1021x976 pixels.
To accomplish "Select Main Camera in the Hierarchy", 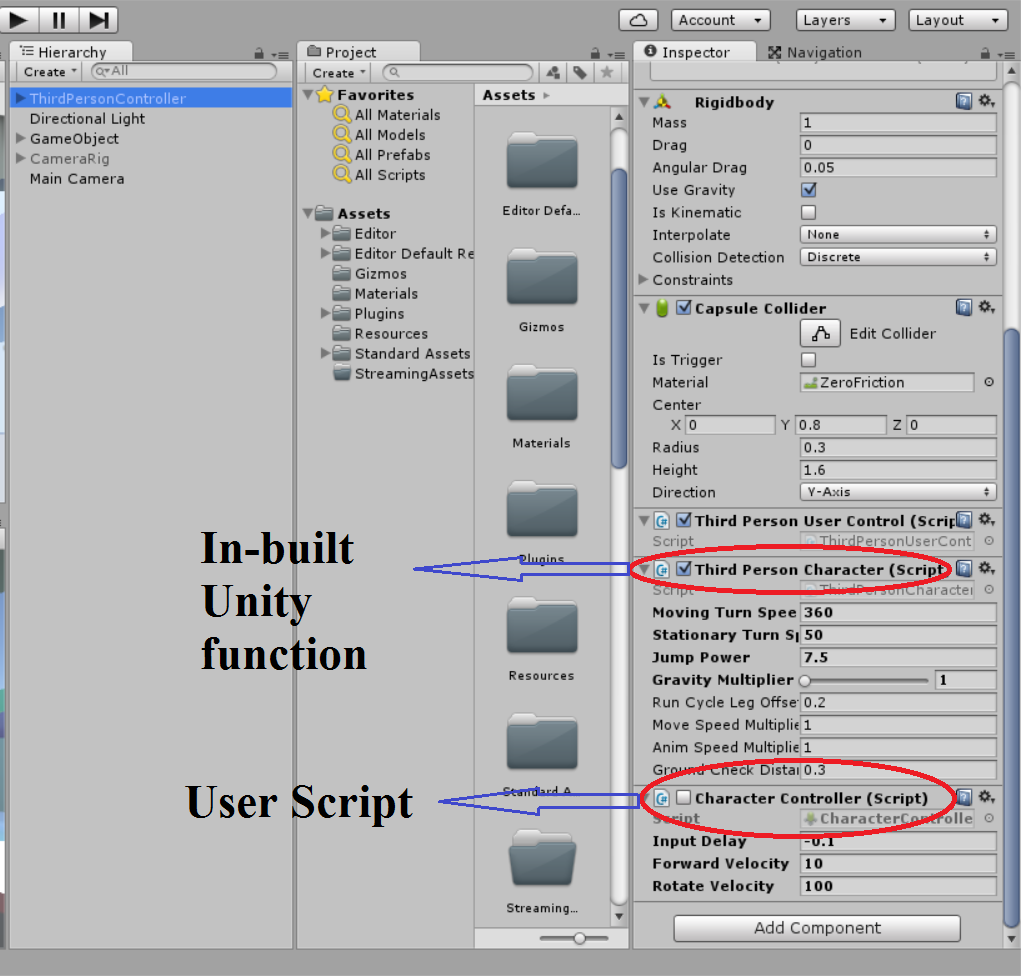I will [x=77, y=179].
